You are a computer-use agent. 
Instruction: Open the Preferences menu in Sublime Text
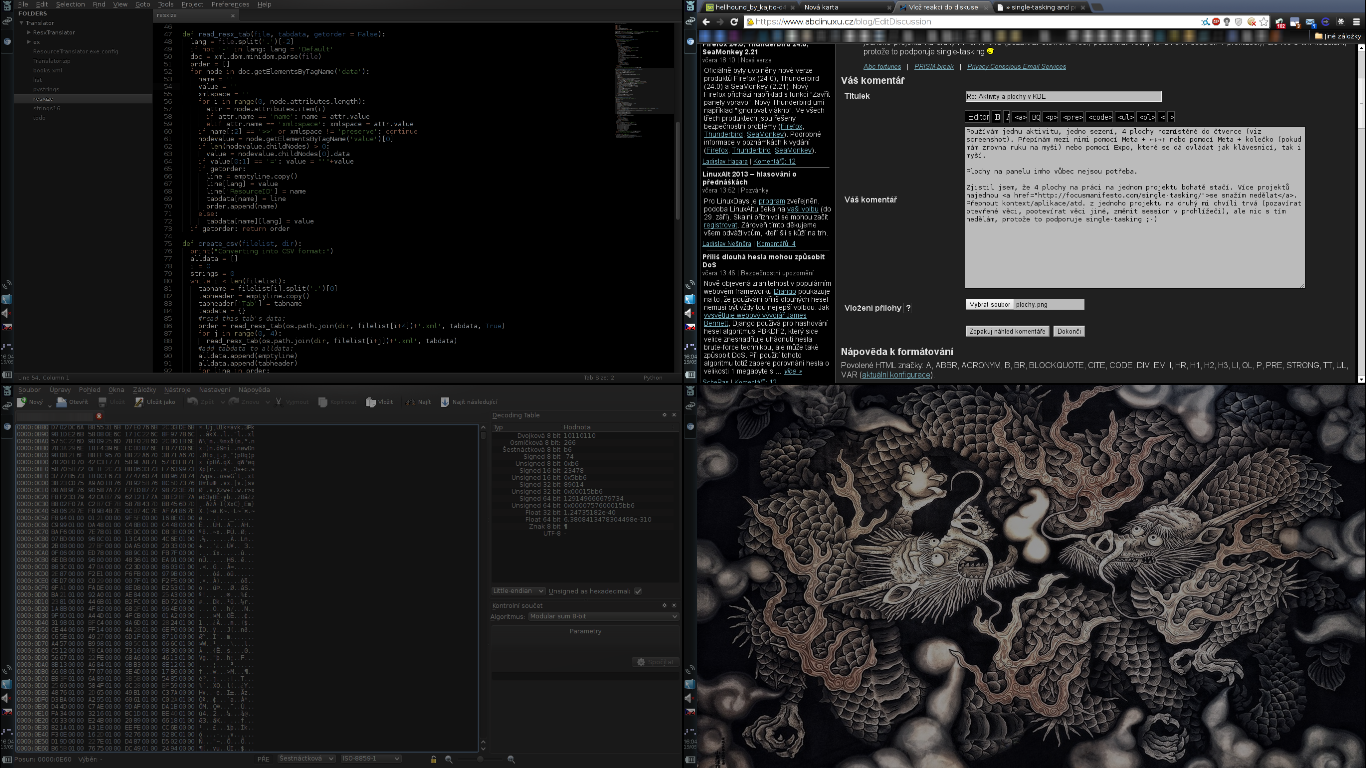[x=230, y=4]
